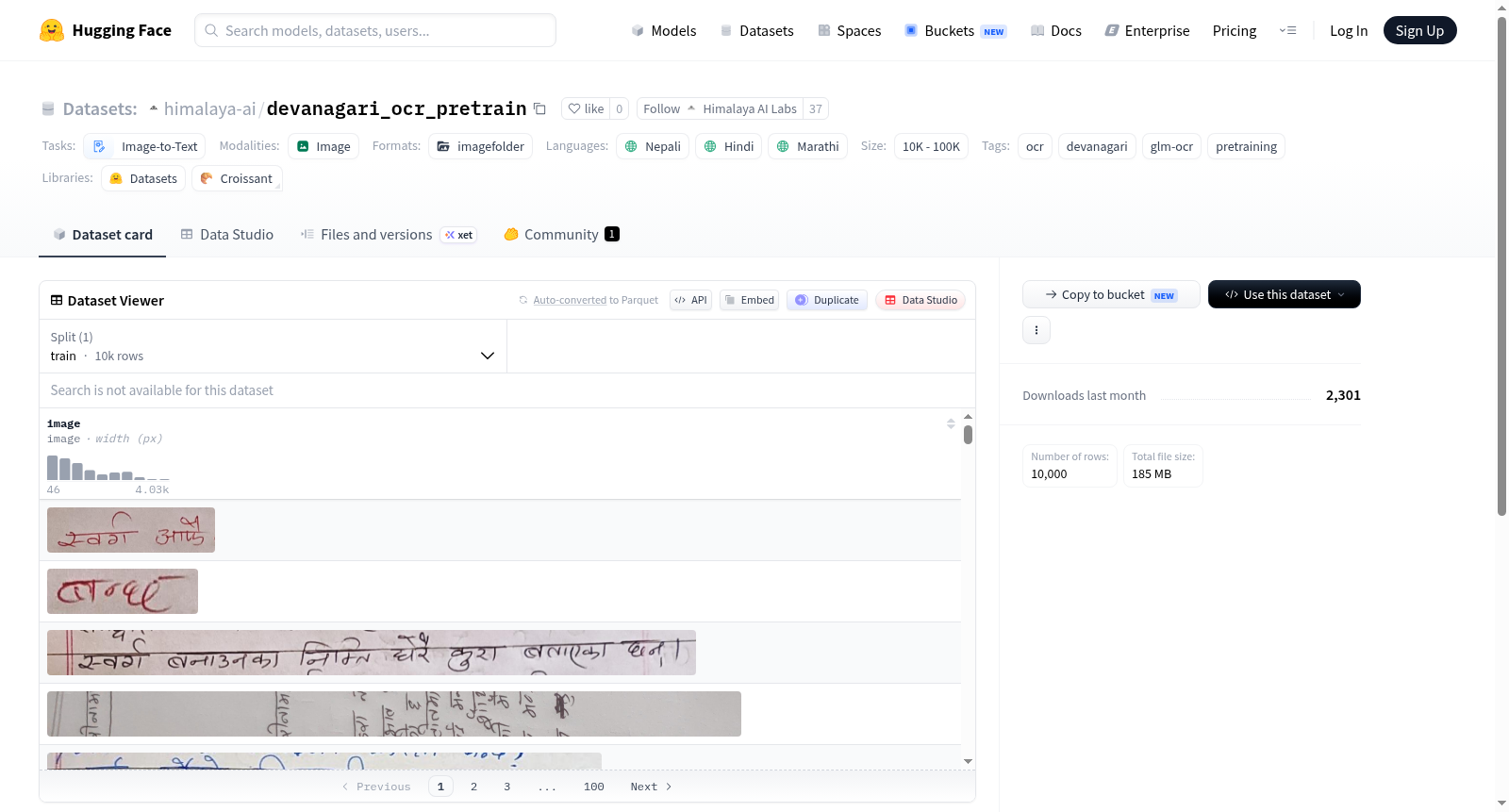The height and width of the screenshot is (812, 1509).
Task: Select the imagefolder format tag
Action: 480,146
